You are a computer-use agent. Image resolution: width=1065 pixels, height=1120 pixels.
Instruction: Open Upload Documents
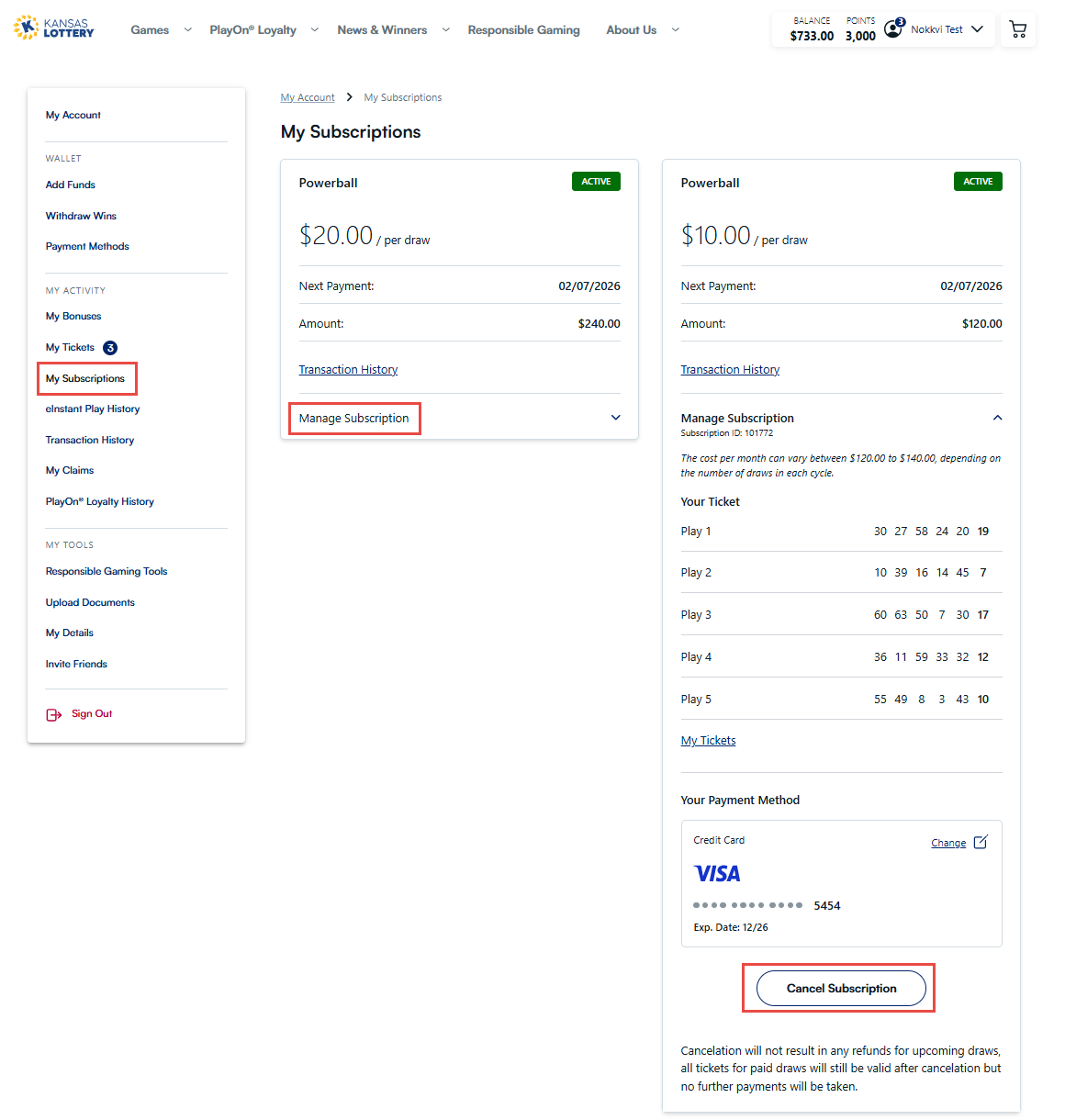tap(90, 602)
